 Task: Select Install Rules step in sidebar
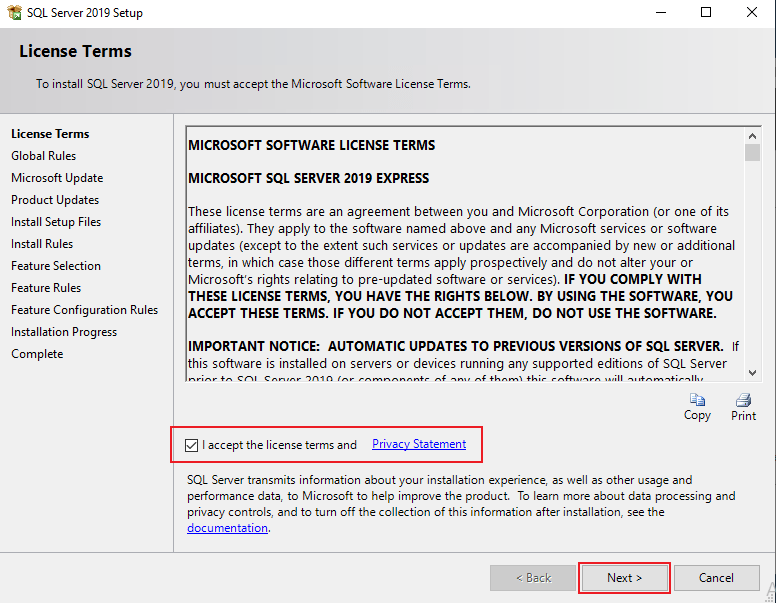click(42, 244)
